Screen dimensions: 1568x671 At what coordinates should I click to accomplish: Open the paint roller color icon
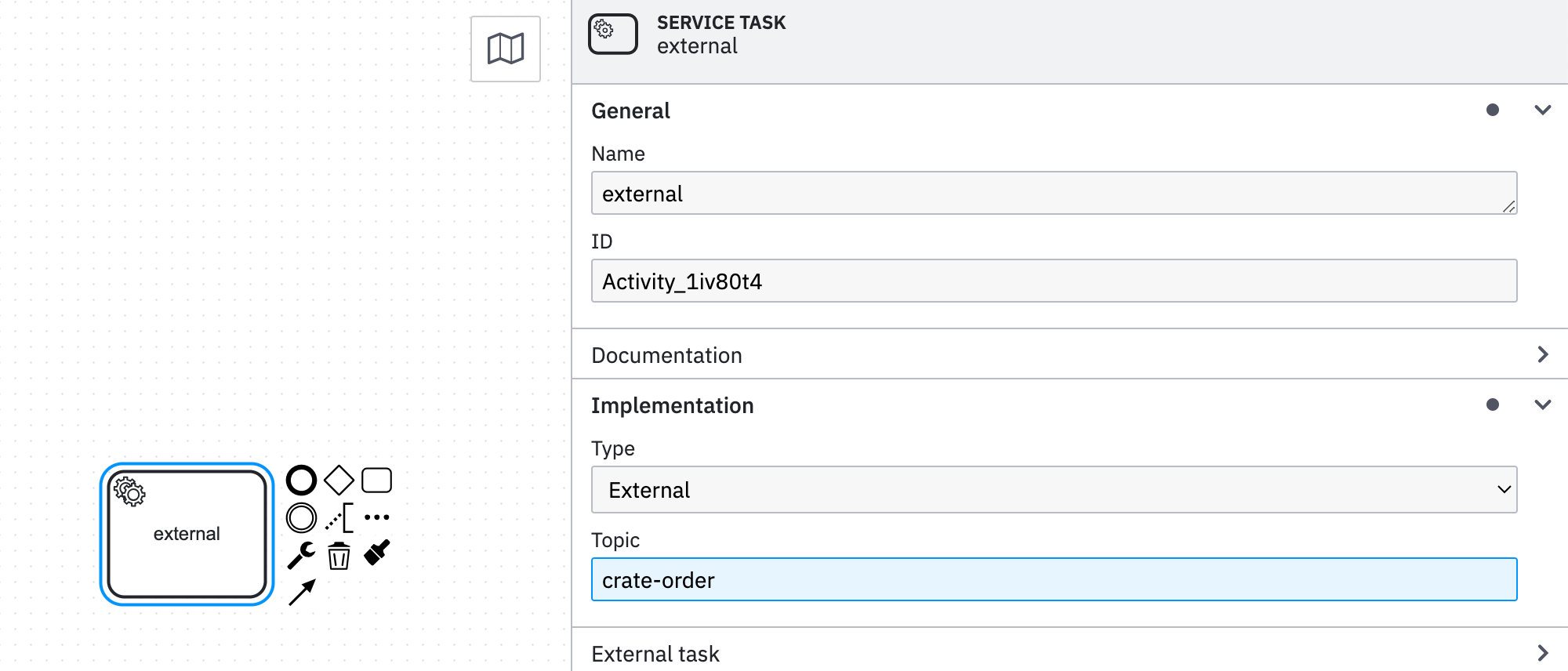pyautogui.click(x=376, y=553)
